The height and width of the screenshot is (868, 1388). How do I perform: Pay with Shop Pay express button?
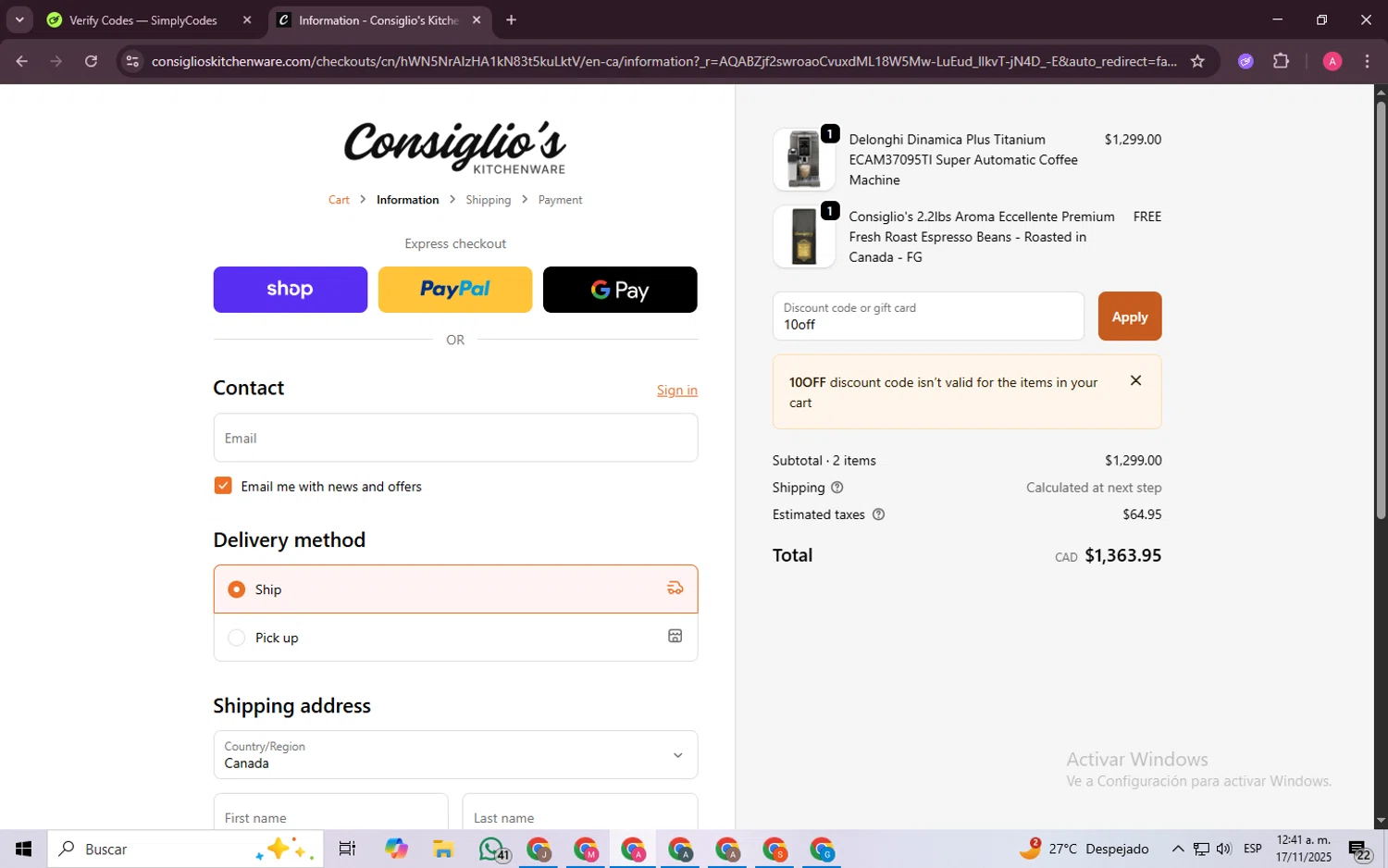[x=290, y=290]
